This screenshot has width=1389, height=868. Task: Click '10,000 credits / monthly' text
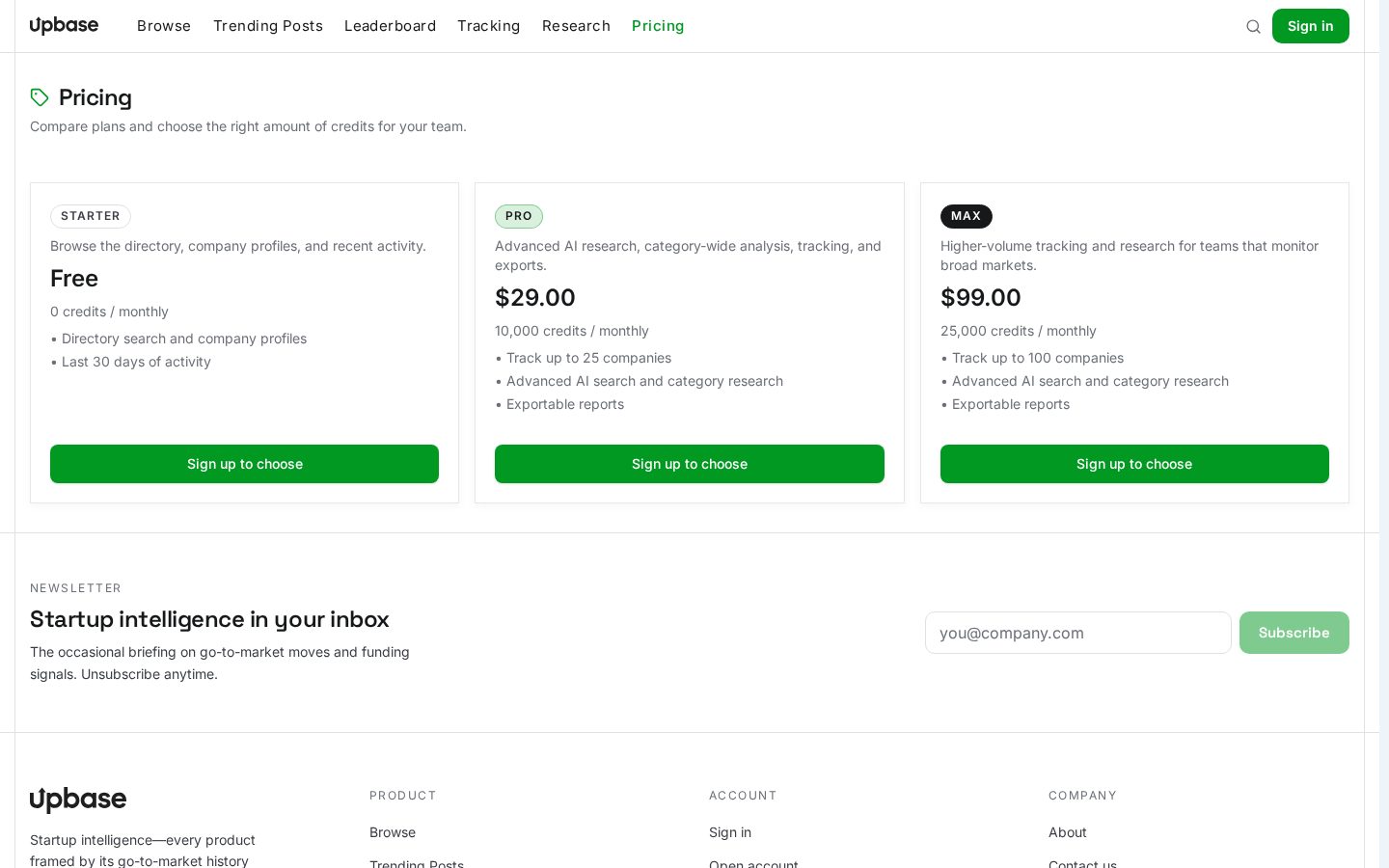click(572, 331)
